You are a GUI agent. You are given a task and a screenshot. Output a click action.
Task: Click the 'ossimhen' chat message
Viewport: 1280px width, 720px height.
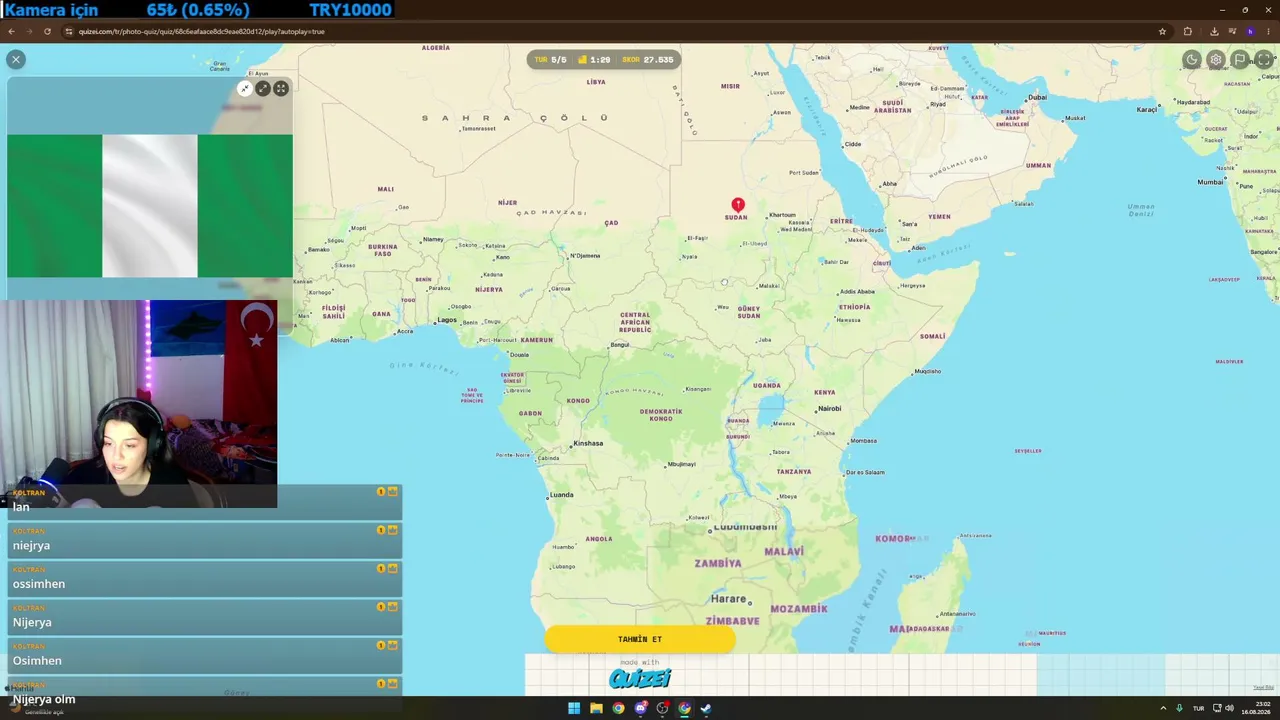[x=205, y=579]
